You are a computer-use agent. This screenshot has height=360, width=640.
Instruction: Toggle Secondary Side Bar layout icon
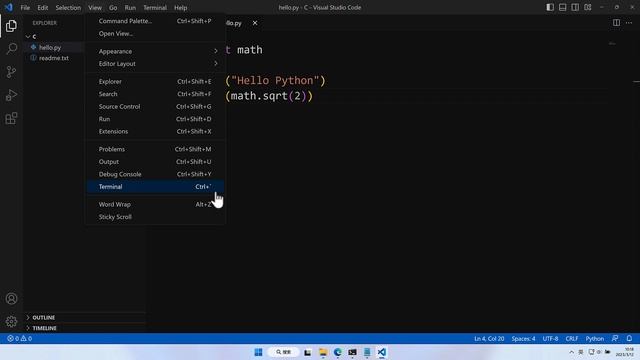575,7
